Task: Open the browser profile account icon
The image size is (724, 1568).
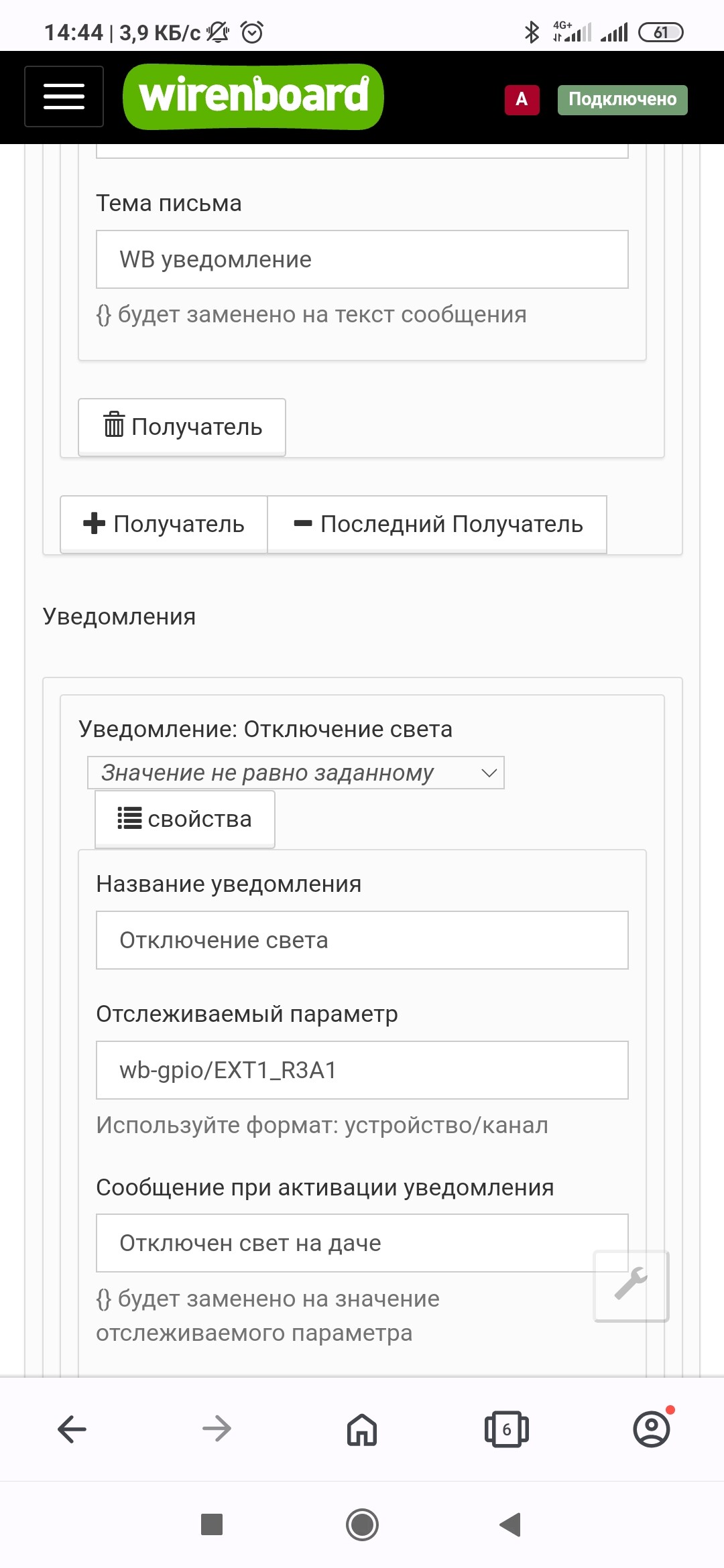Action: click(652, 1429)
